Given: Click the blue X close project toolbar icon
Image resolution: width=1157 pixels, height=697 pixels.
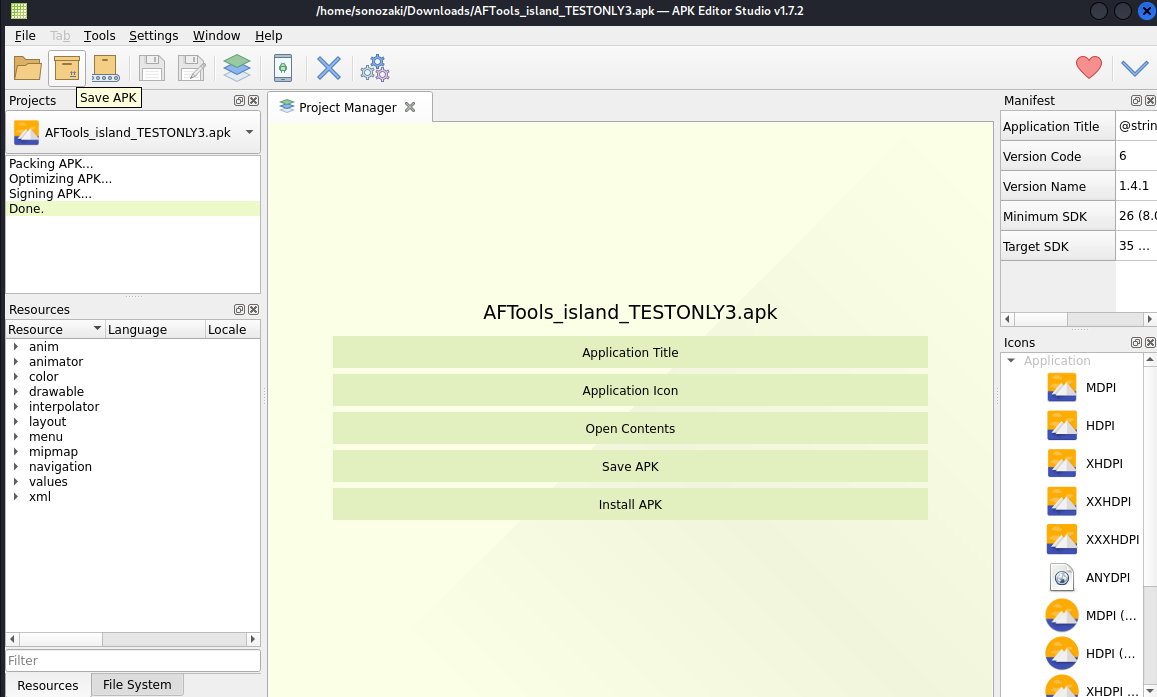Looking at the screenshot, I should click(328, 69).
